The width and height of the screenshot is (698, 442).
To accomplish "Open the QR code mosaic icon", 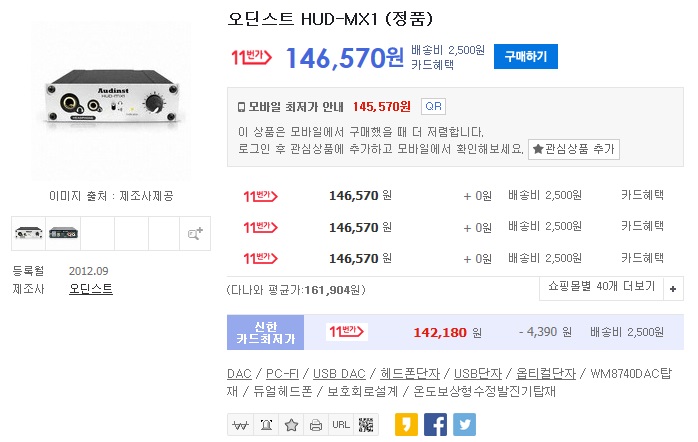I will tap(367, 424).
